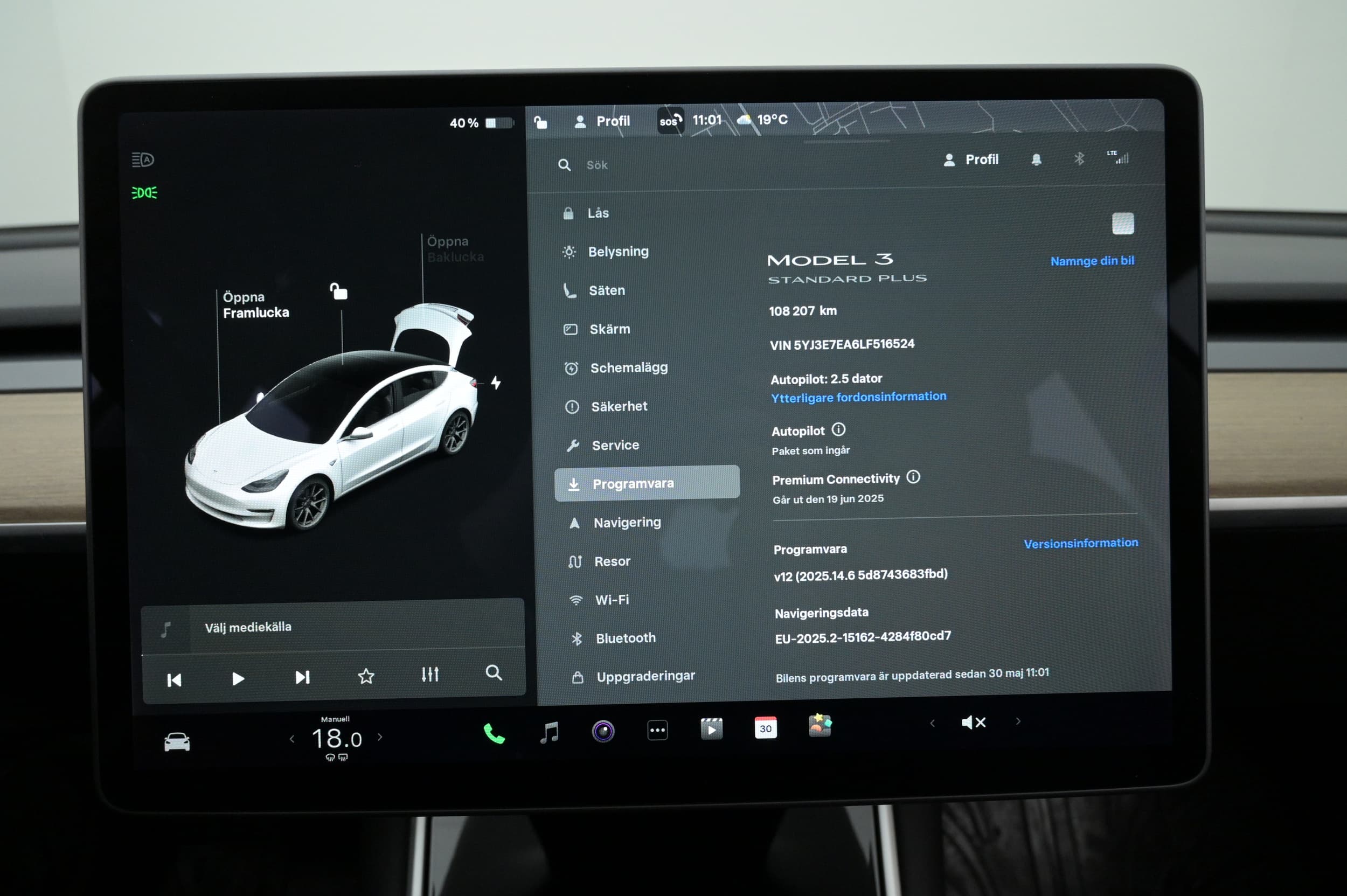This screenshot has width=1347, height=896.
Task: Open the calendar app showing 30
Action: (765, 728)
